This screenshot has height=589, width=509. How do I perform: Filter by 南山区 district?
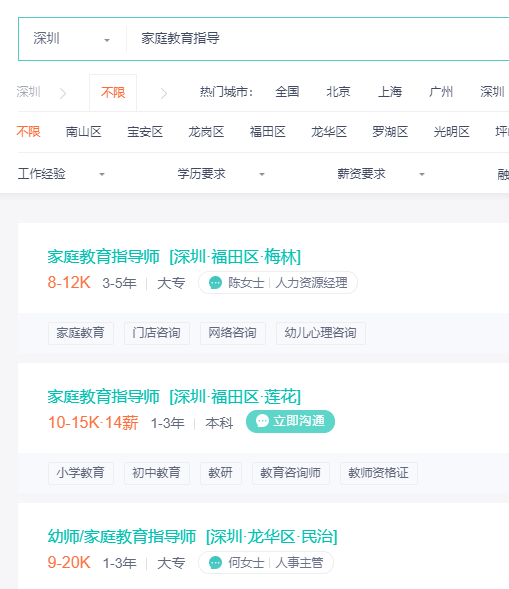(83, 132)
